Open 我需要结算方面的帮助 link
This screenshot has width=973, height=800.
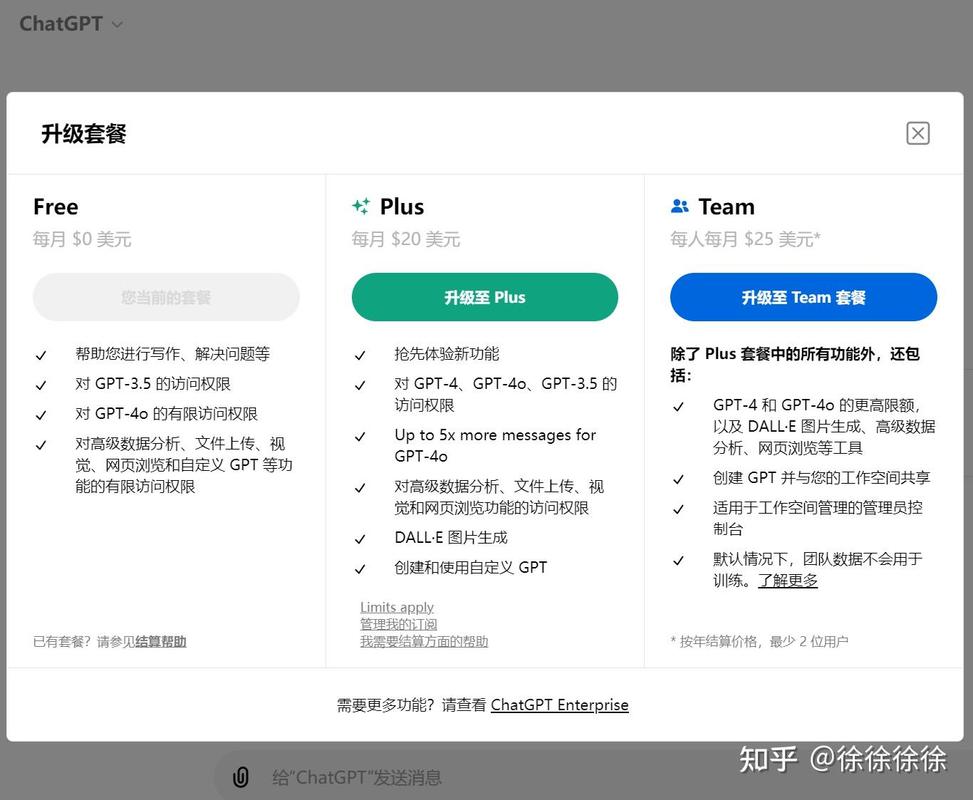click(424, 642)
